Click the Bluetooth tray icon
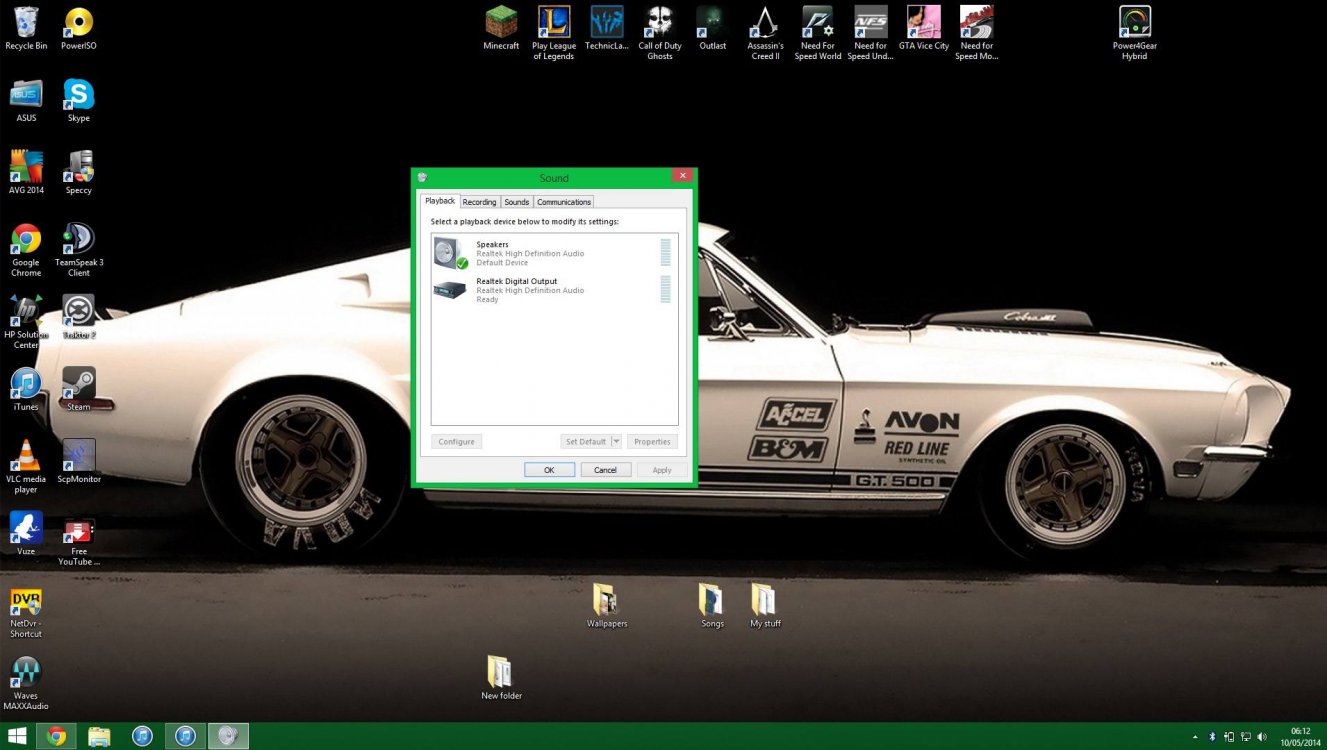 [x=1212, y=737]
